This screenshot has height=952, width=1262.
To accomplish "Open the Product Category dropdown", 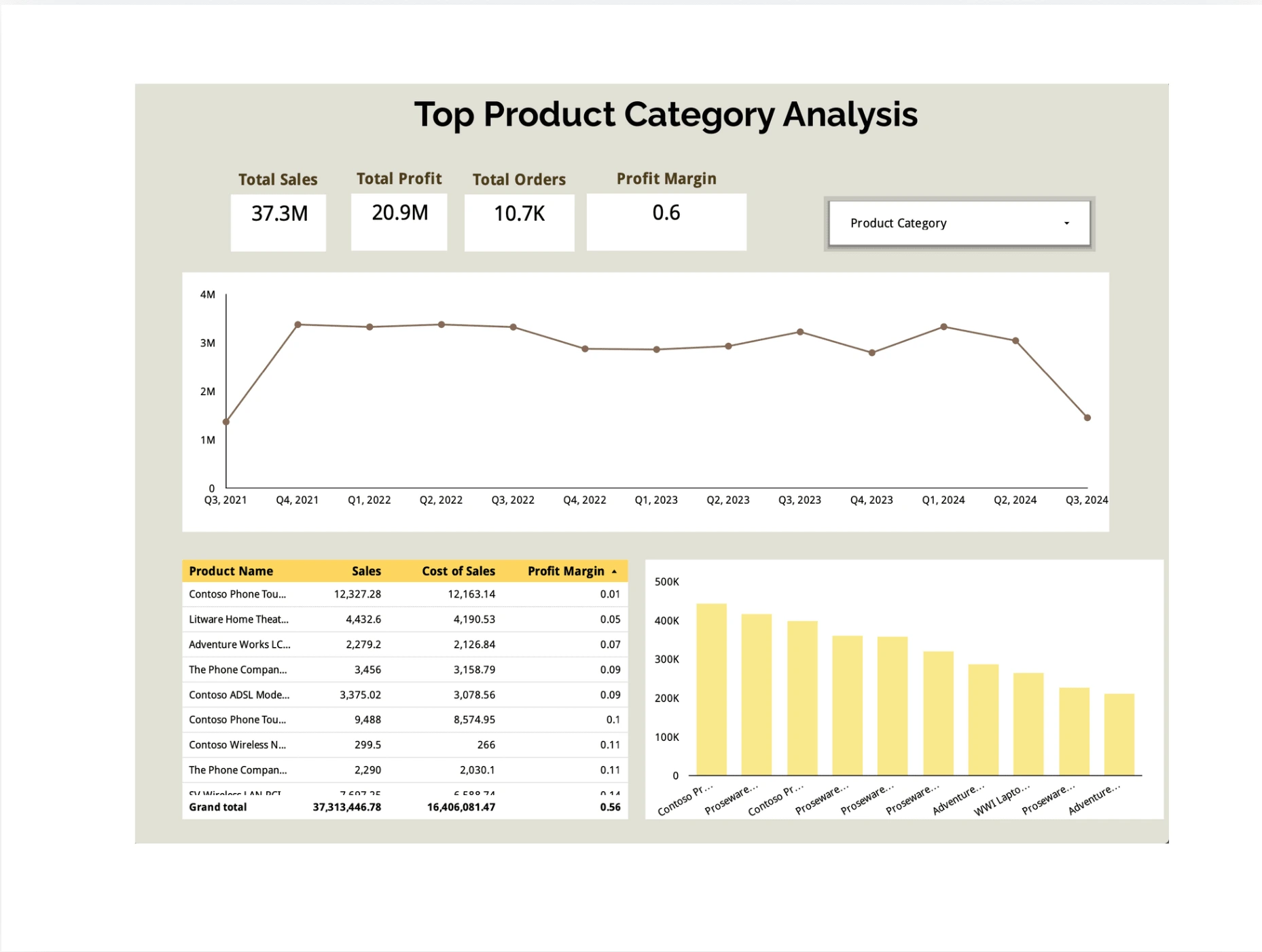I will 959,223.
